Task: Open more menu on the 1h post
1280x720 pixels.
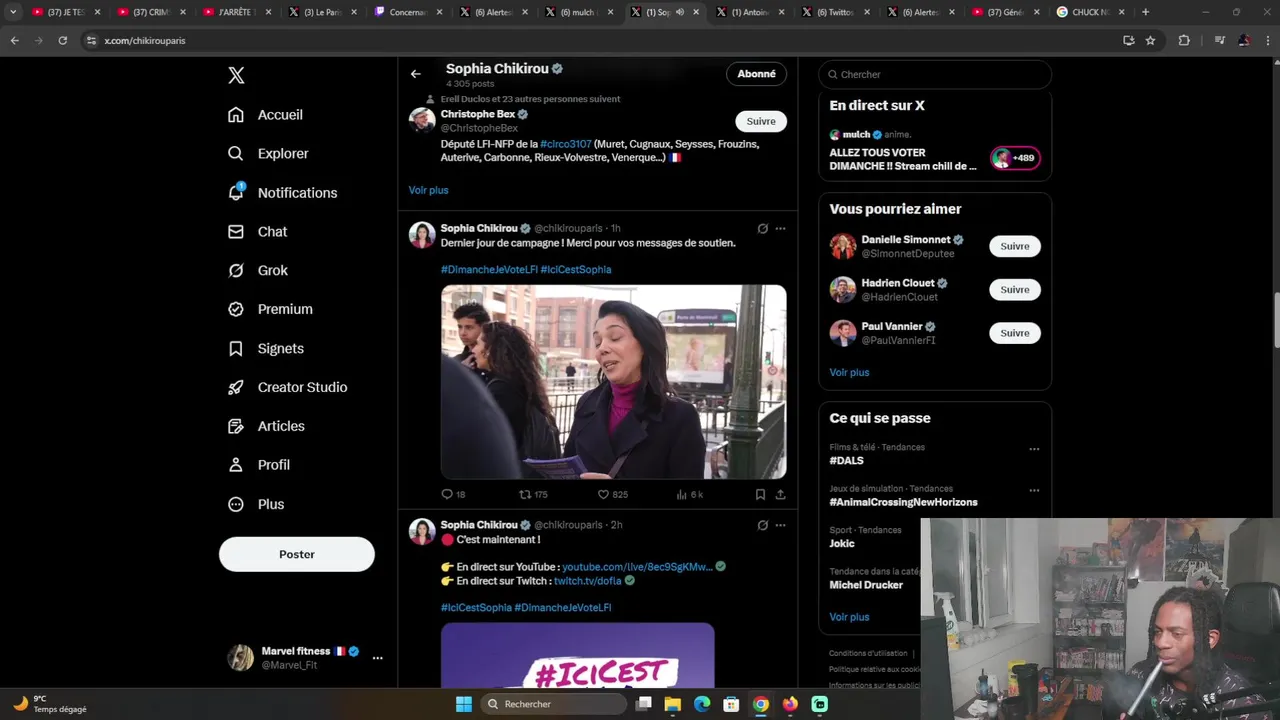Action: click(x=781, y=229)
